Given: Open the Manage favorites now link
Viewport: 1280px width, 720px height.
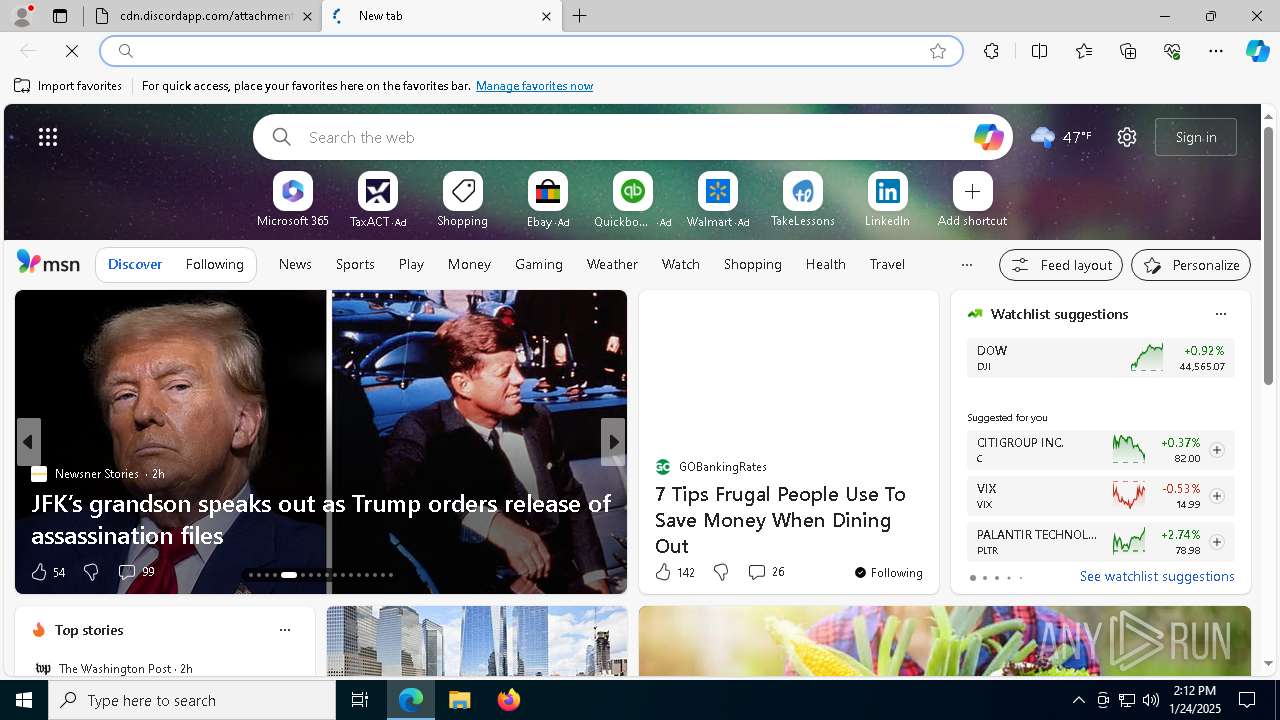Looking at the screenshot, I should [x=534, y=86].
